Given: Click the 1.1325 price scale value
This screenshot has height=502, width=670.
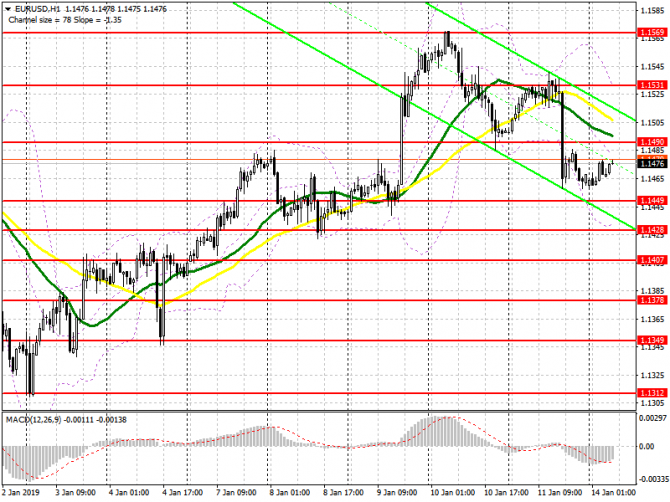Looking at the screenshot, I should point(653,375).
